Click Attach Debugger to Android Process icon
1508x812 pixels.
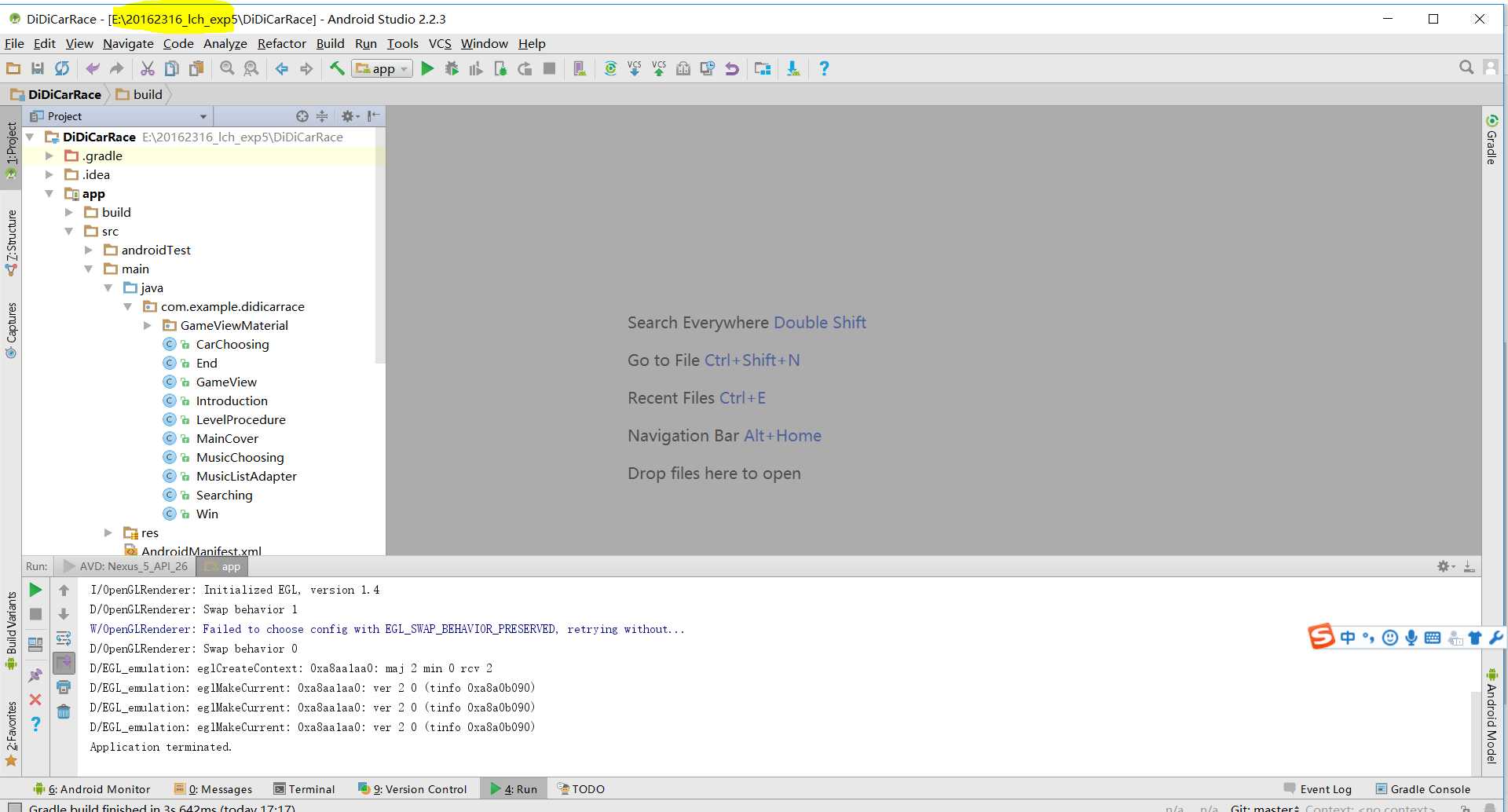500,68
